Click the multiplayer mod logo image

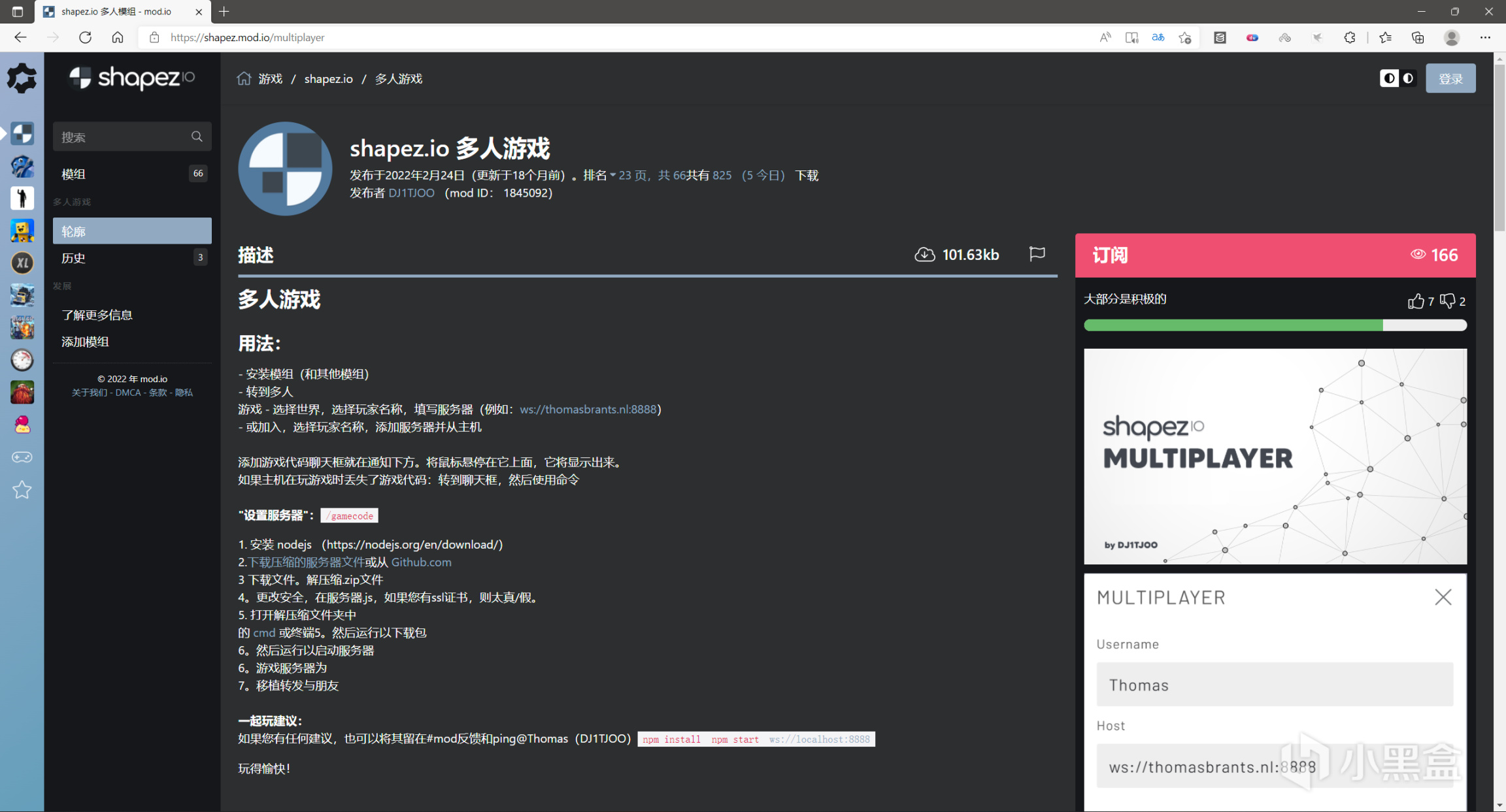[285, 169]
